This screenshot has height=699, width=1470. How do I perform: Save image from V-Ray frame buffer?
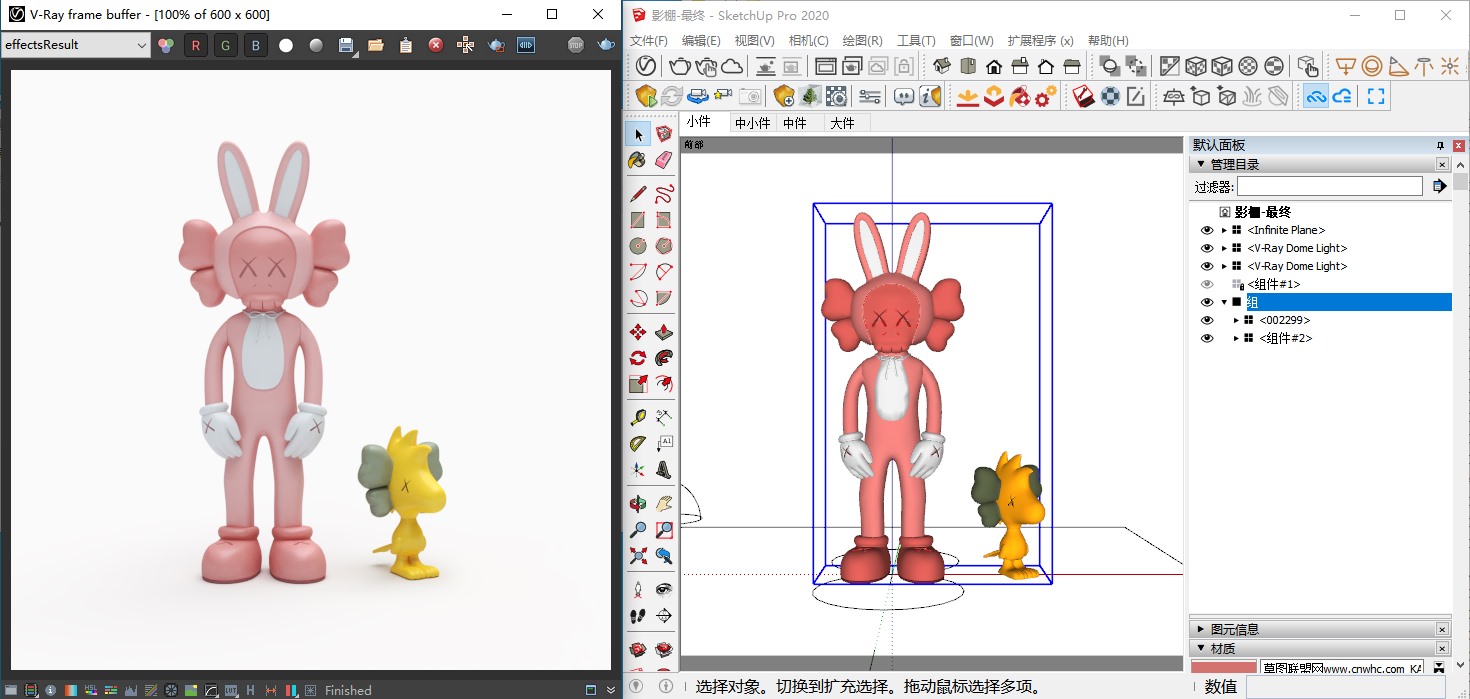[x=346, y=45]
